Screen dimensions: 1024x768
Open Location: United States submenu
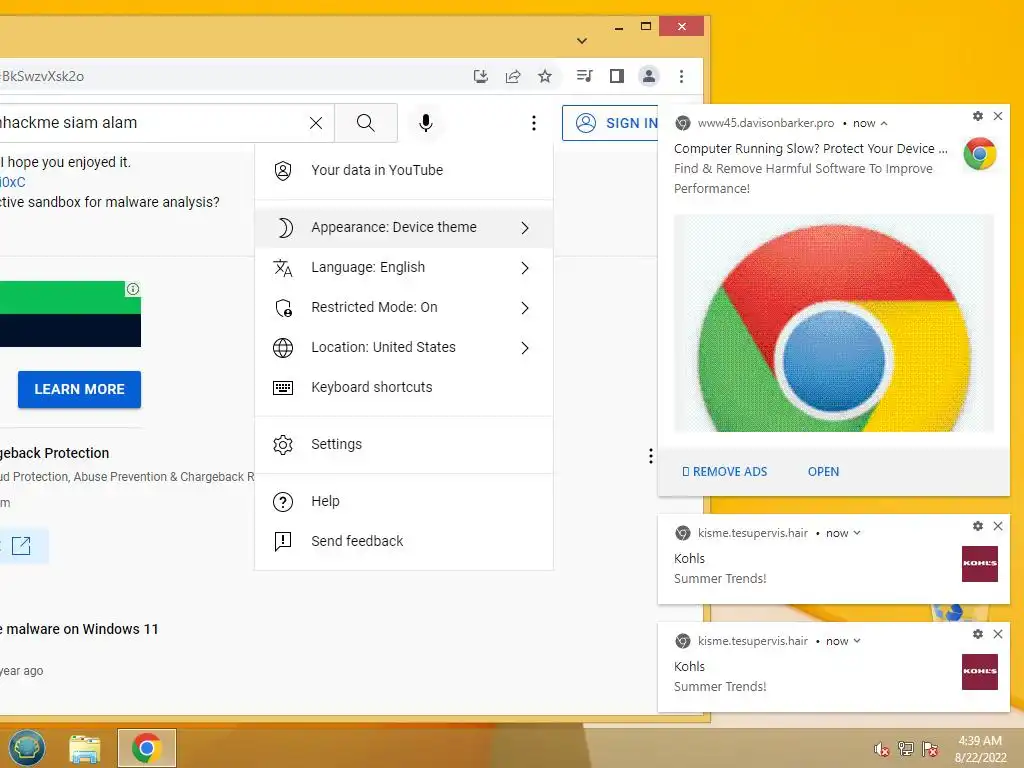(x=404, y=347)
